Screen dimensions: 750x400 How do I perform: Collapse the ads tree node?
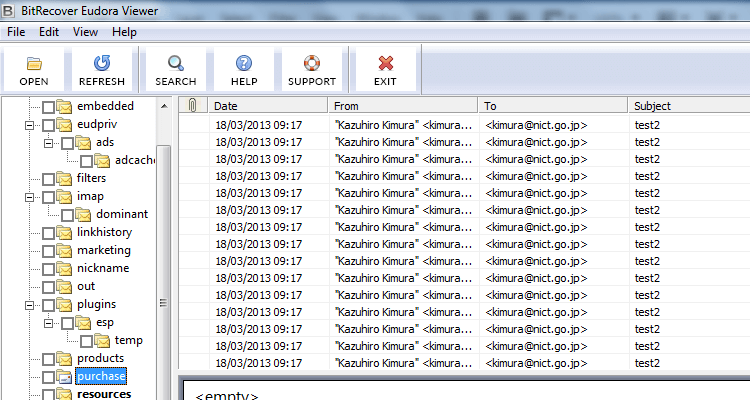click(48, 143)
